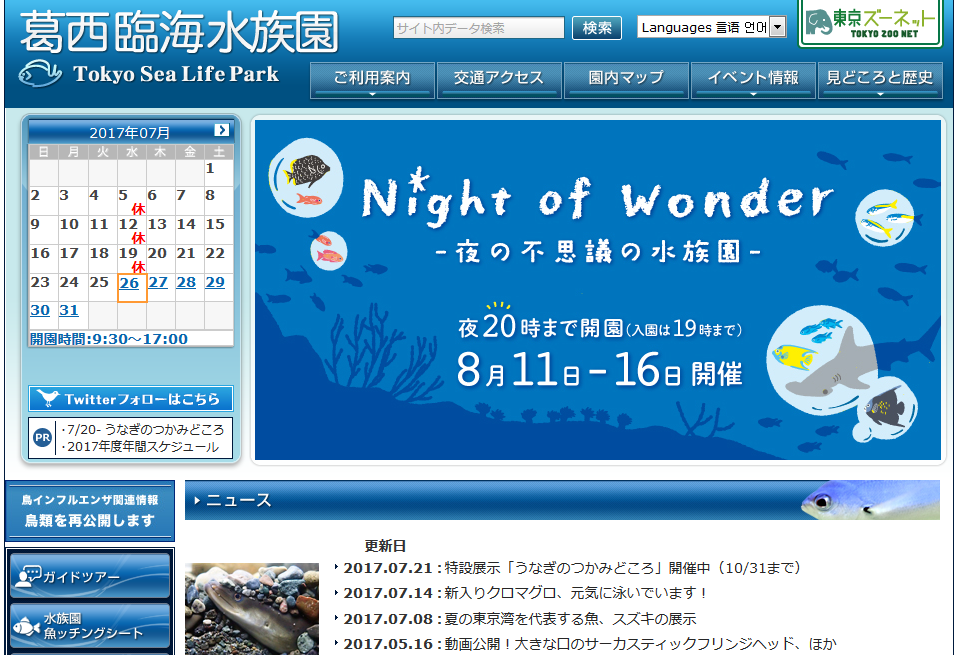
Task: Open the 見どころと歴史 menu
Action: pyautogui.click(x=879, y=80)
